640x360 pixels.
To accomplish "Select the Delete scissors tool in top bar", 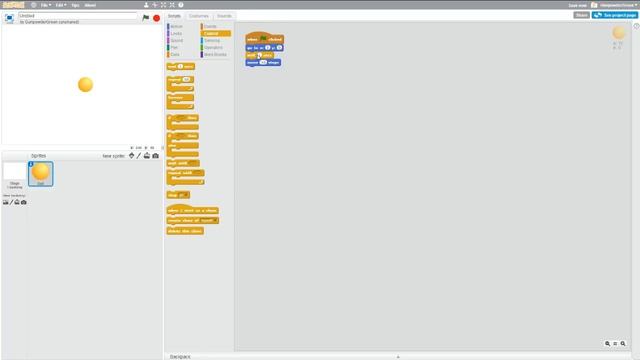I will 155,5.
